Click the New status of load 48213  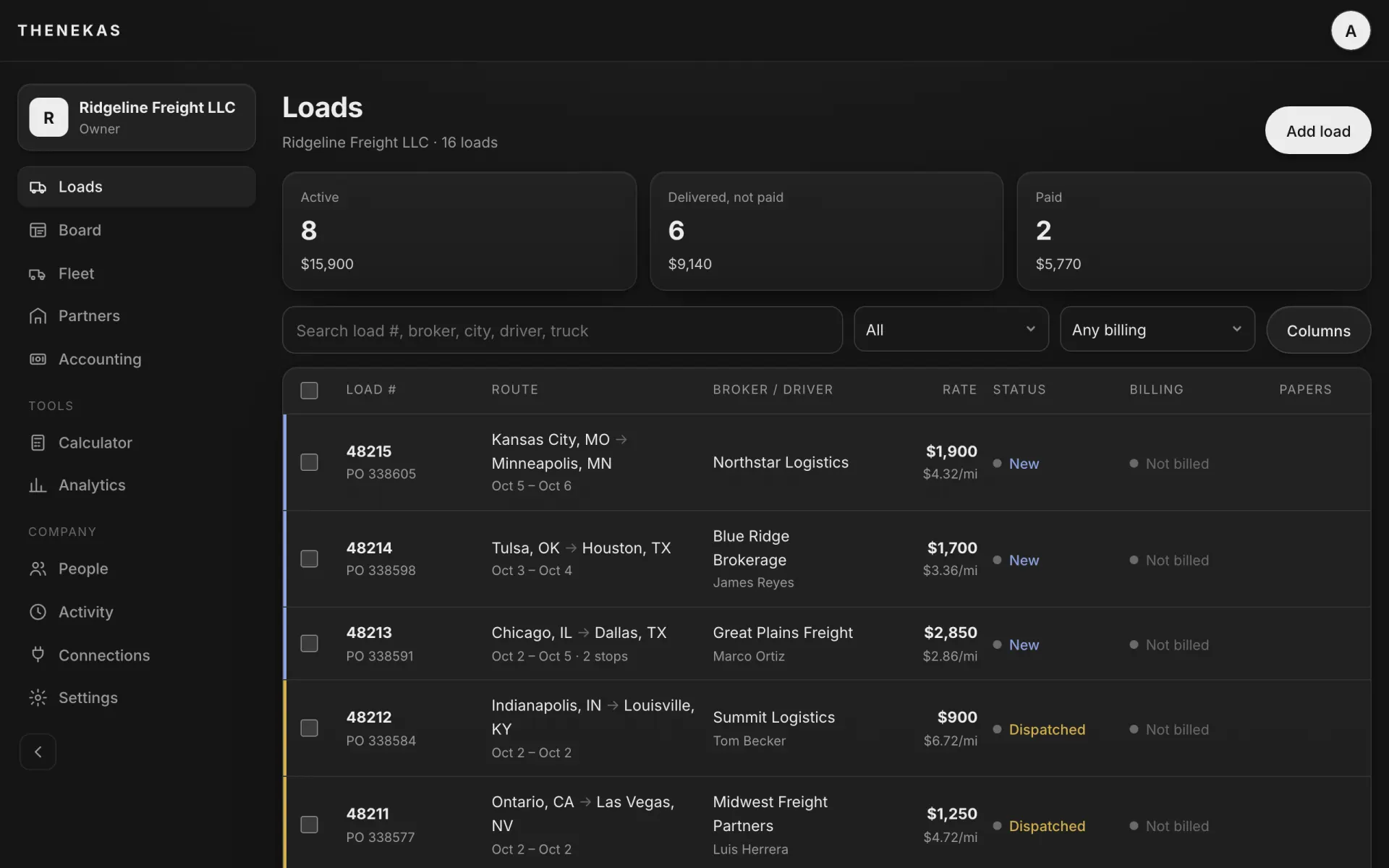pos(1024,644)
